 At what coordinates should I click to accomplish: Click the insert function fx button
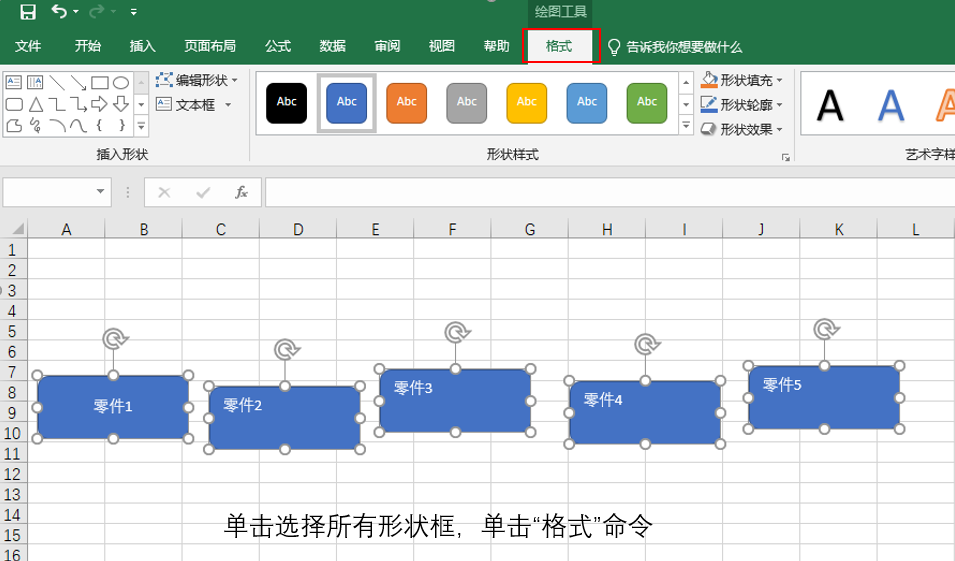point(241,192)
